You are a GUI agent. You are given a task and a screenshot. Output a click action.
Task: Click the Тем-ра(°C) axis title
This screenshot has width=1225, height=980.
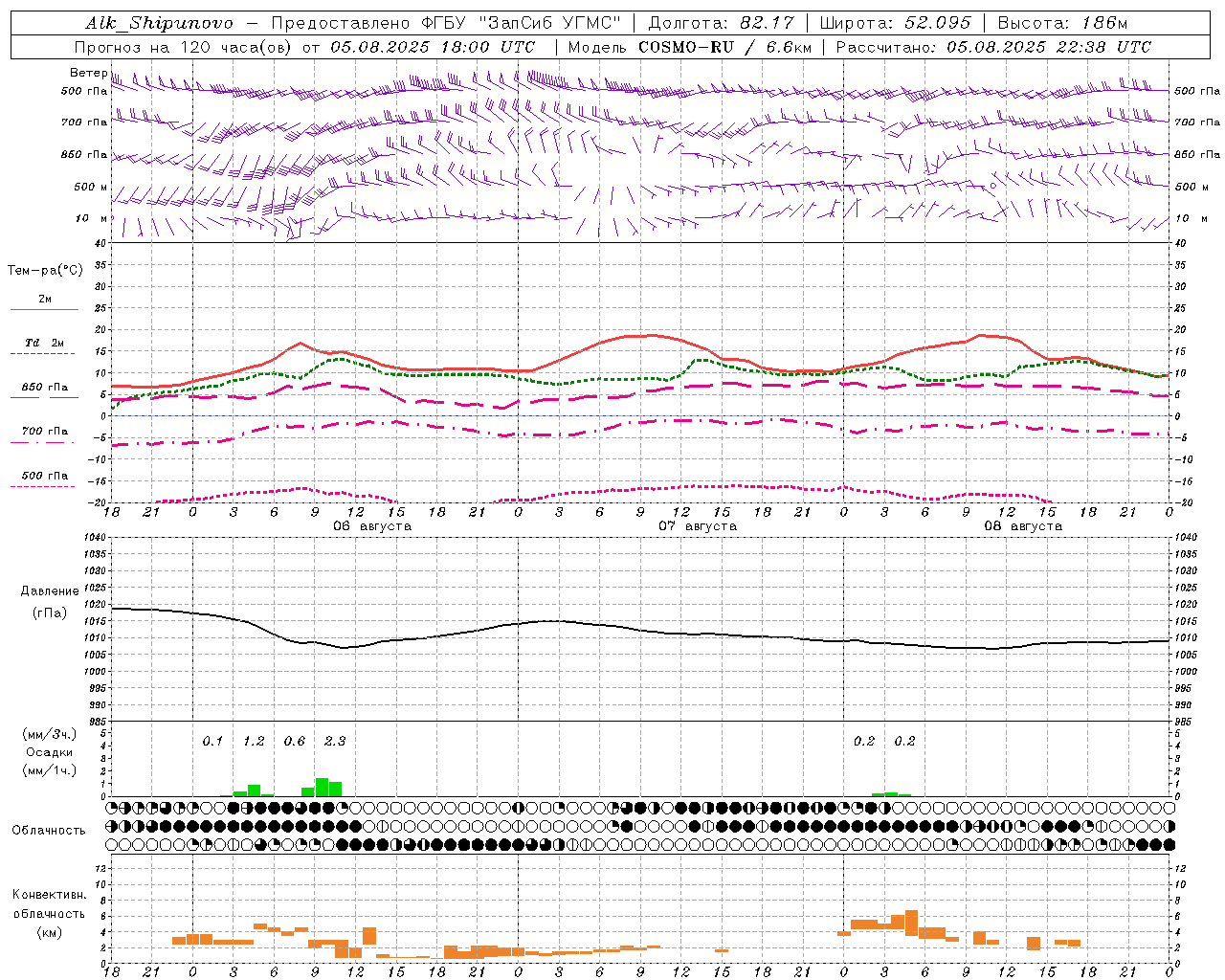click(x=45, y=271)
